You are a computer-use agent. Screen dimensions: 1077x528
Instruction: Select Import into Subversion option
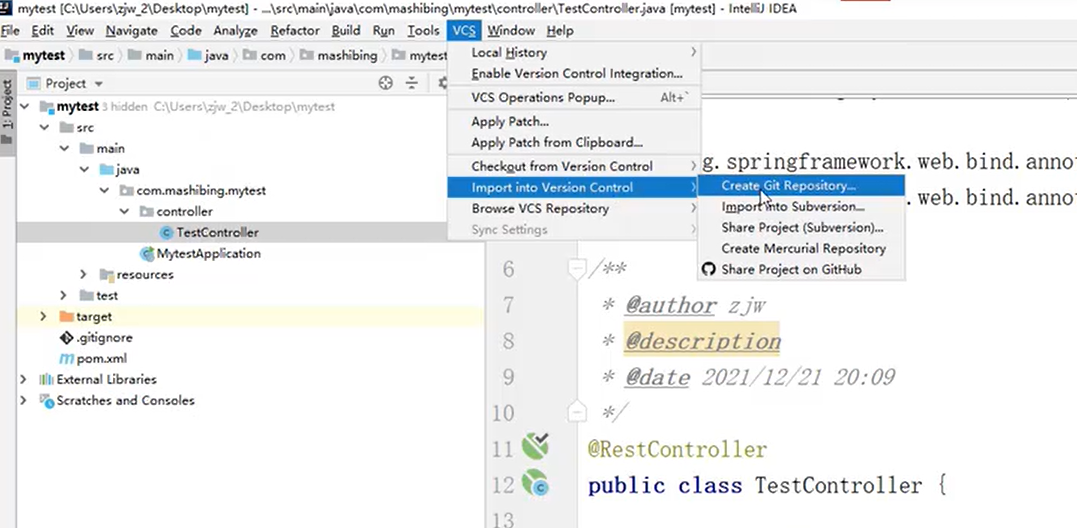click(801, 207)
